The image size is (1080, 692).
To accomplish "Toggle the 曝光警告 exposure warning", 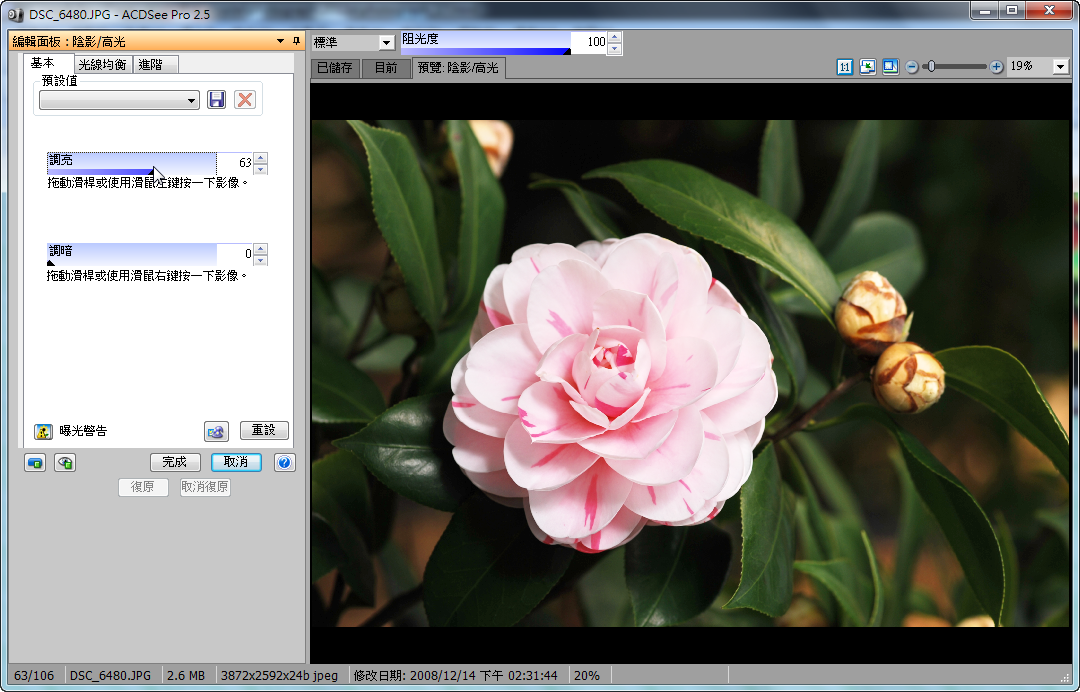I will (44, 431).
